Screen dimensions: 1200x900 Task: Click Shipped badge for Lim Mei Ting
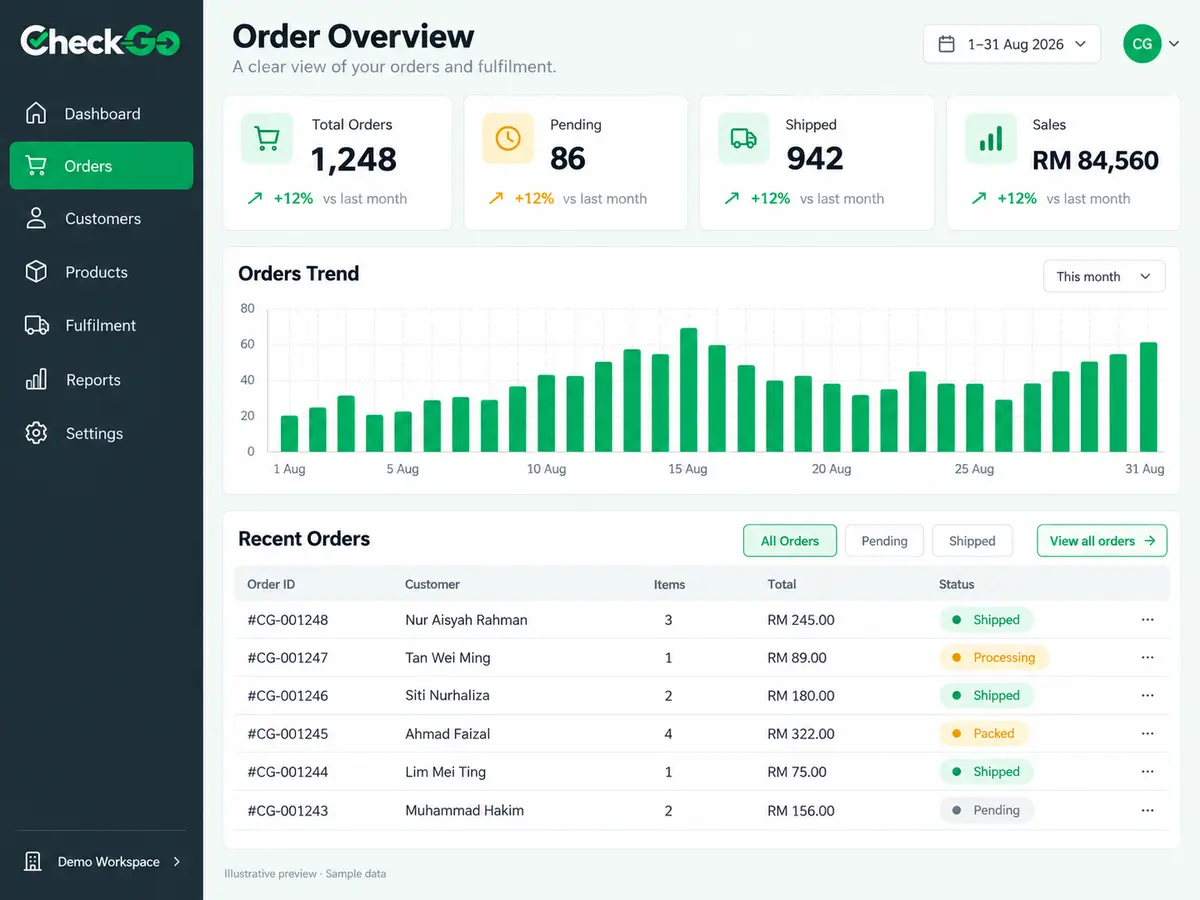coord(986,771)
